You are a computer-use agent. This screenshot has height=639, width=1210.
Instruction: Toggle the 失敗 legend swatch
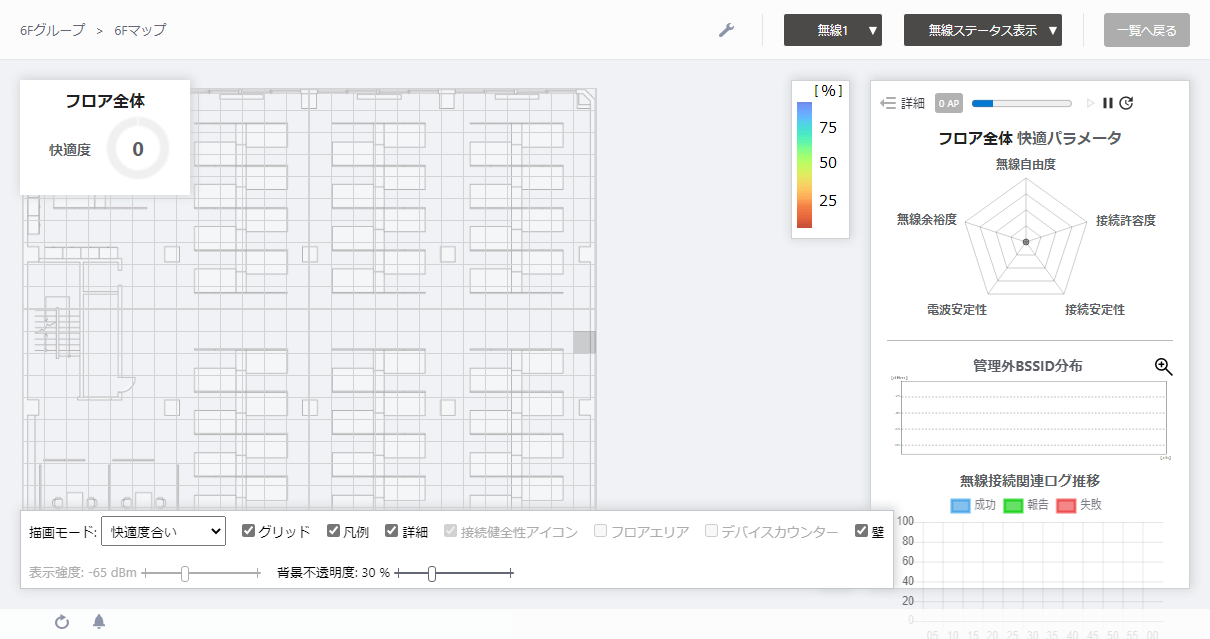pos(1067,505)
